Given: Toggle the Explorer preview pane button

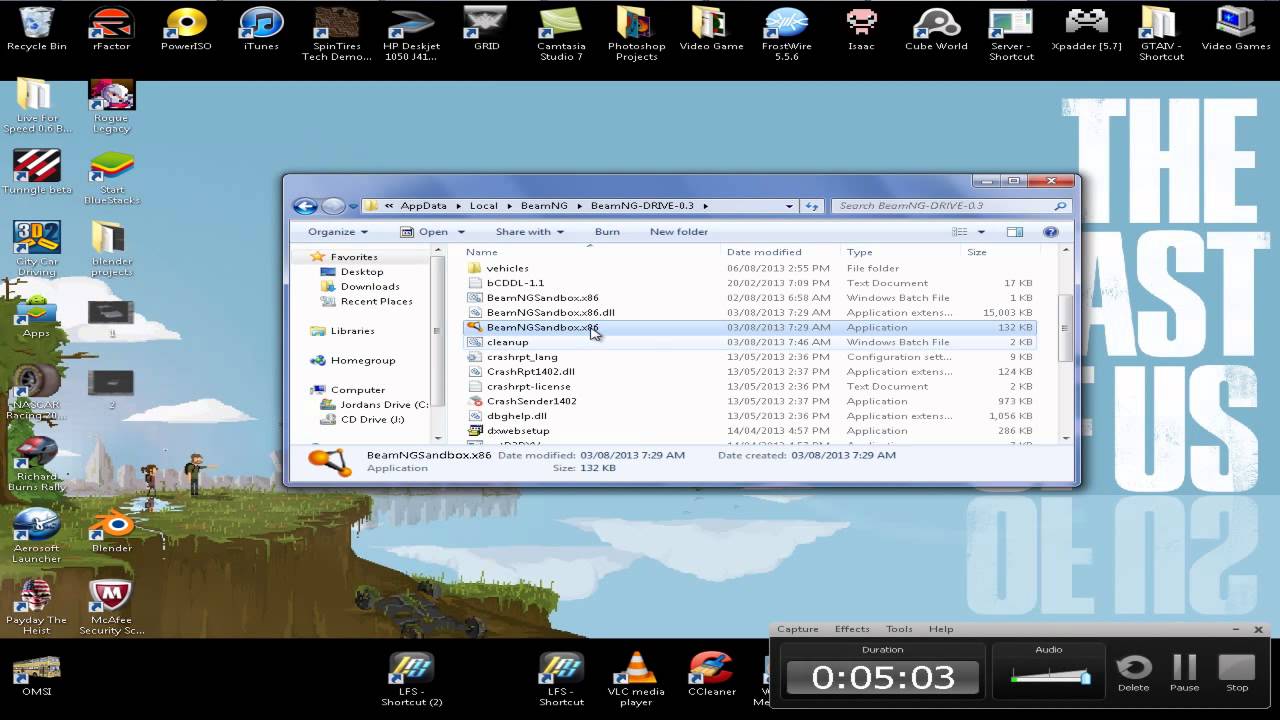Looking at the screenshot, I should point(1015,232).
